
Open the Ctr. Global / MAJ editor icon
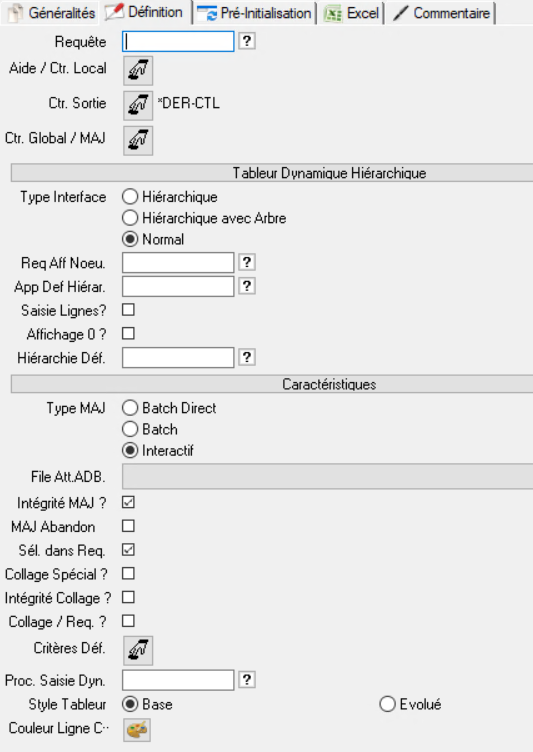[x=138, y=141]
